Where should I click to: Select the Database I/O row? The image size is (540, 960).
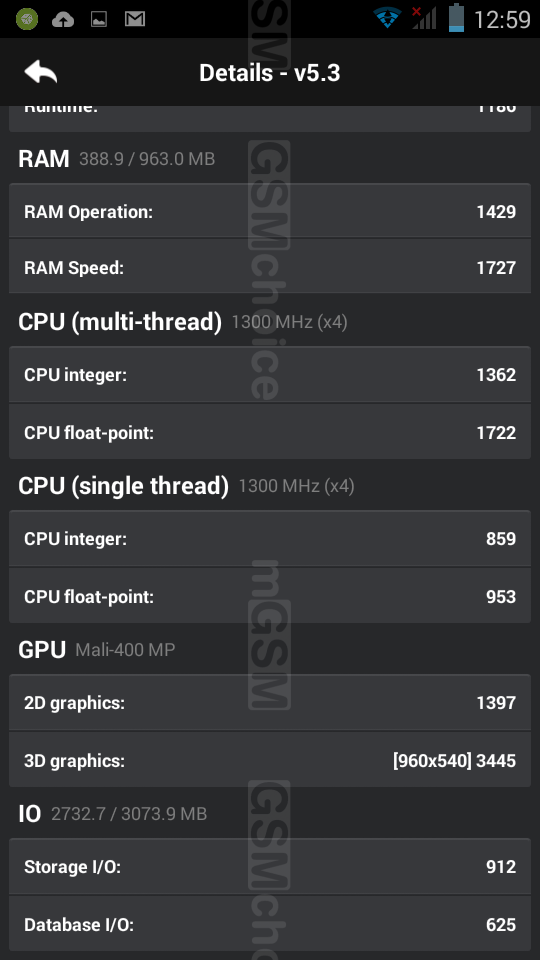point(270,924)
